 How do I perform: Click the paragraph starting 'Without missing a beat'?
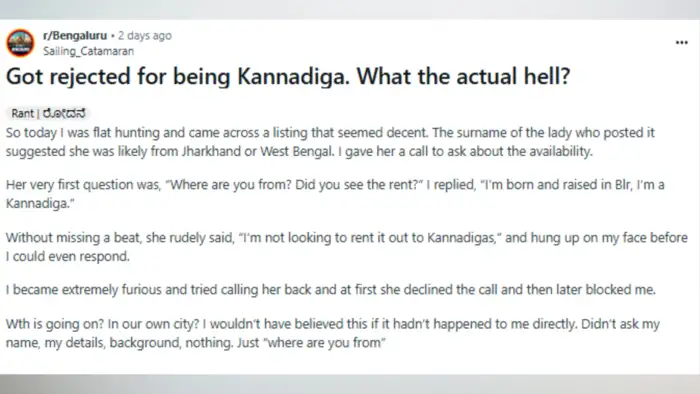coord(346,247)
